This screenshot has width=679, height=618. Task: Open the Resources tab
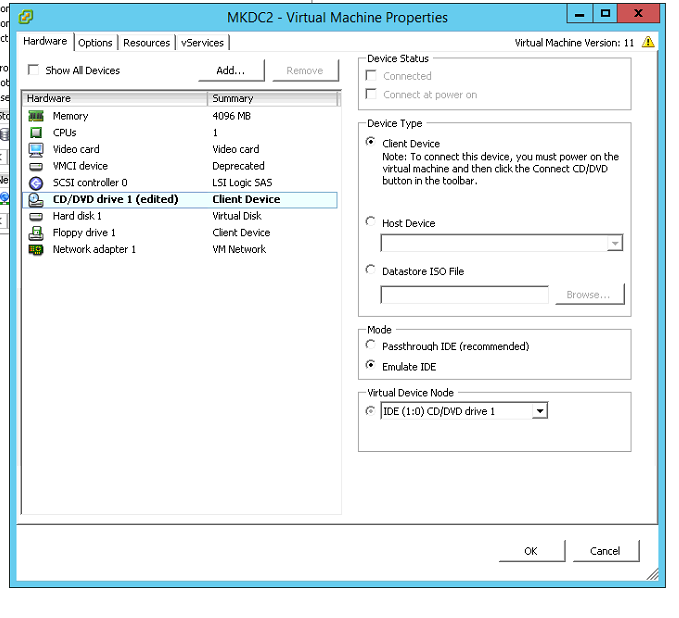tap(146, 42)
